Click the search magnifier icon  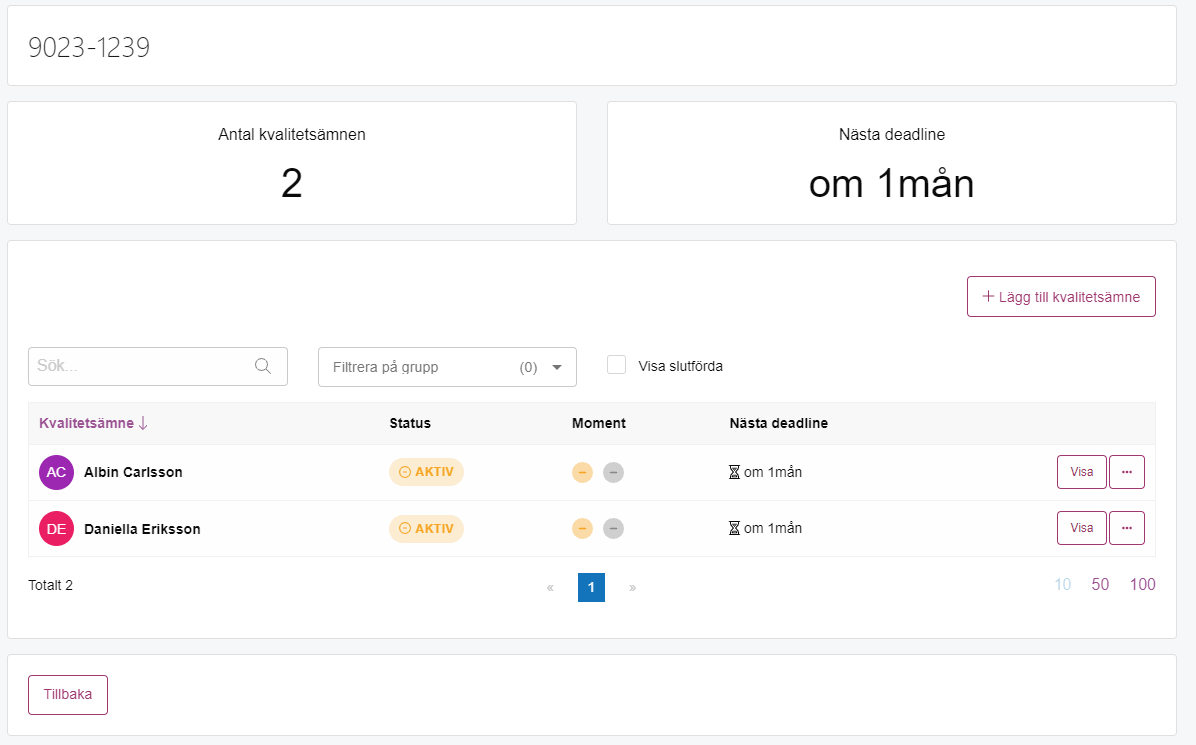point(263,366)
